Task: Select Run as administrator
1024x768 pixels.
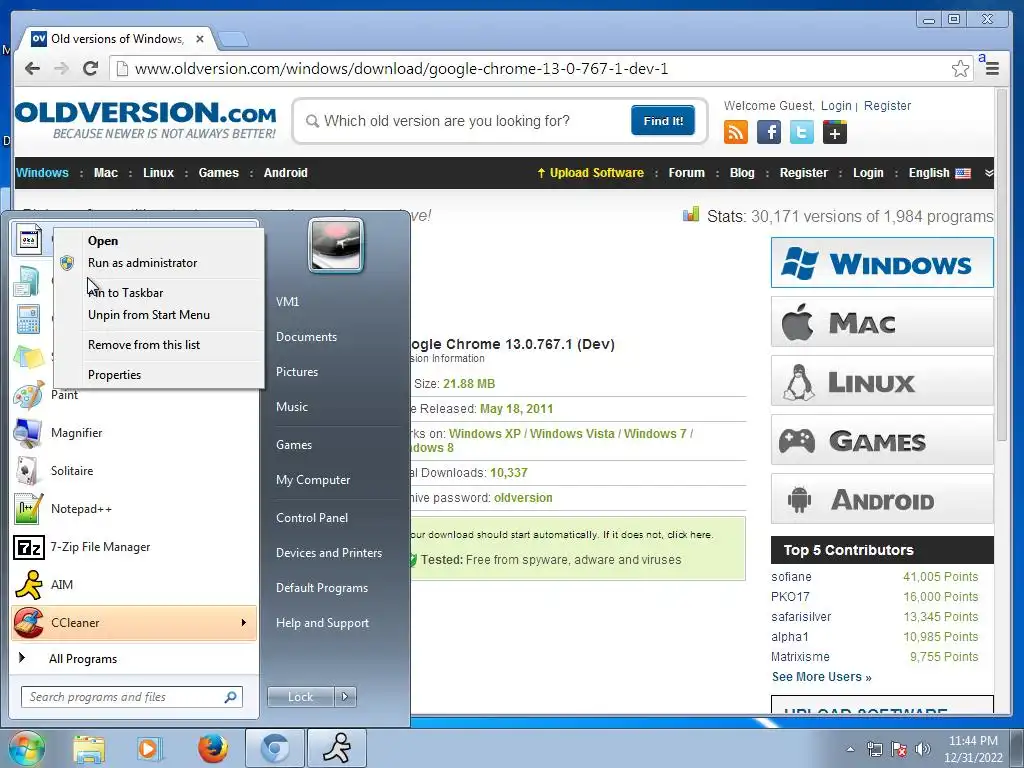Action: (159, 263)
